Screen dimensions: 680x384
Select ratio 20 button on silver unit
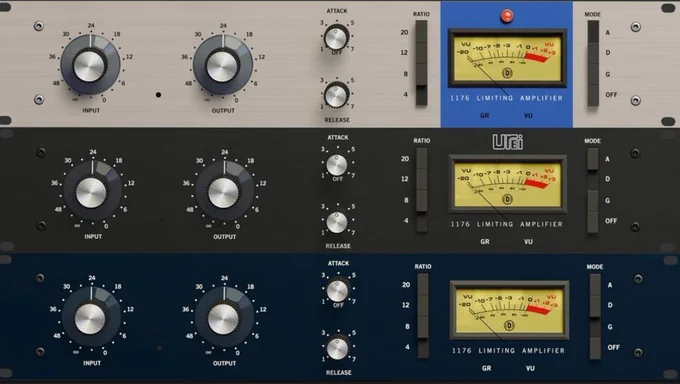[421, 32]
